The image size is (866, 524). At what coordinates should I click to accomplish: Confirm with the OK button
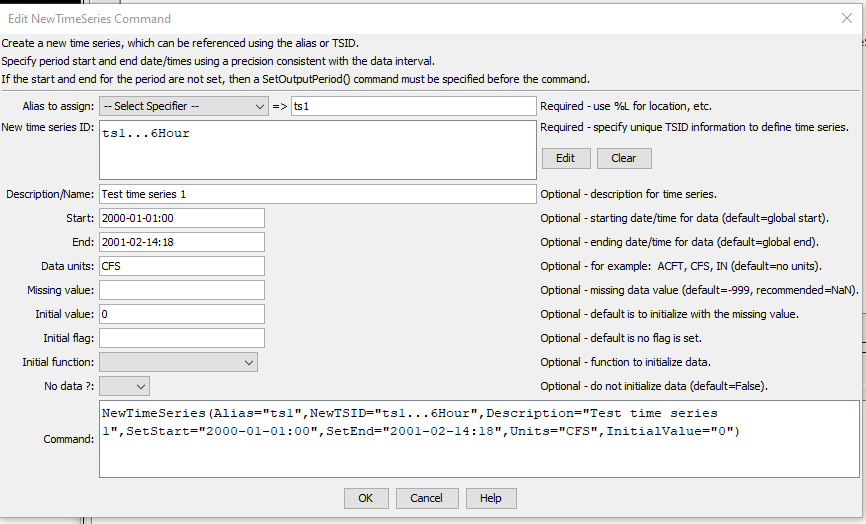[x=366, y=498]
